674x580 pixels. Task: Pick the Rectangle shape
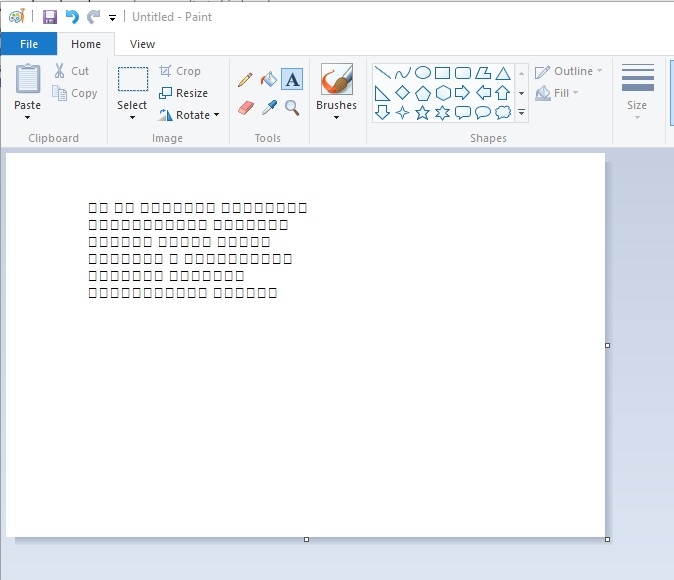tap(442, 73)
